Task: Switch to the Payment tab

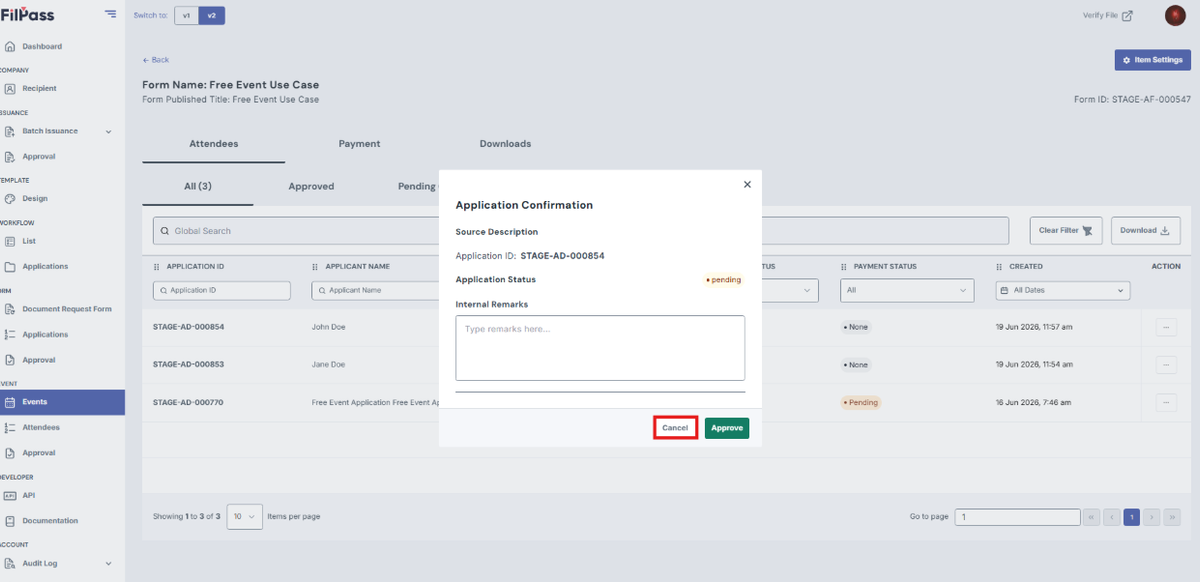Action: click(x=359, y=144)
